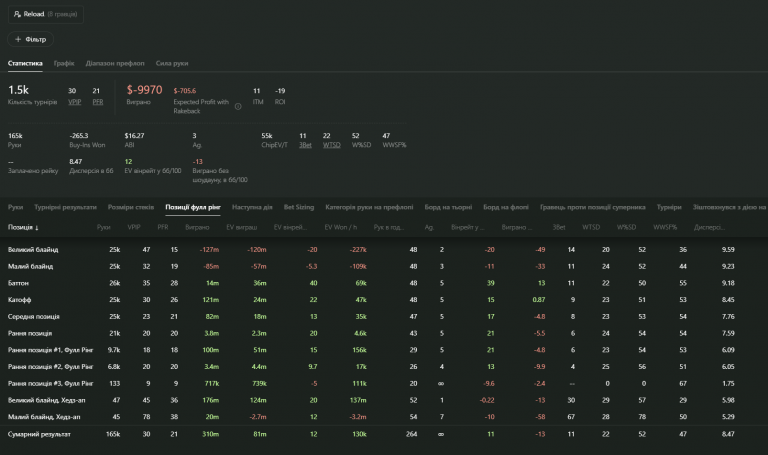Click the Баттон row label
The height and width of the screenshot is (455, 768).
click(18, 283)
